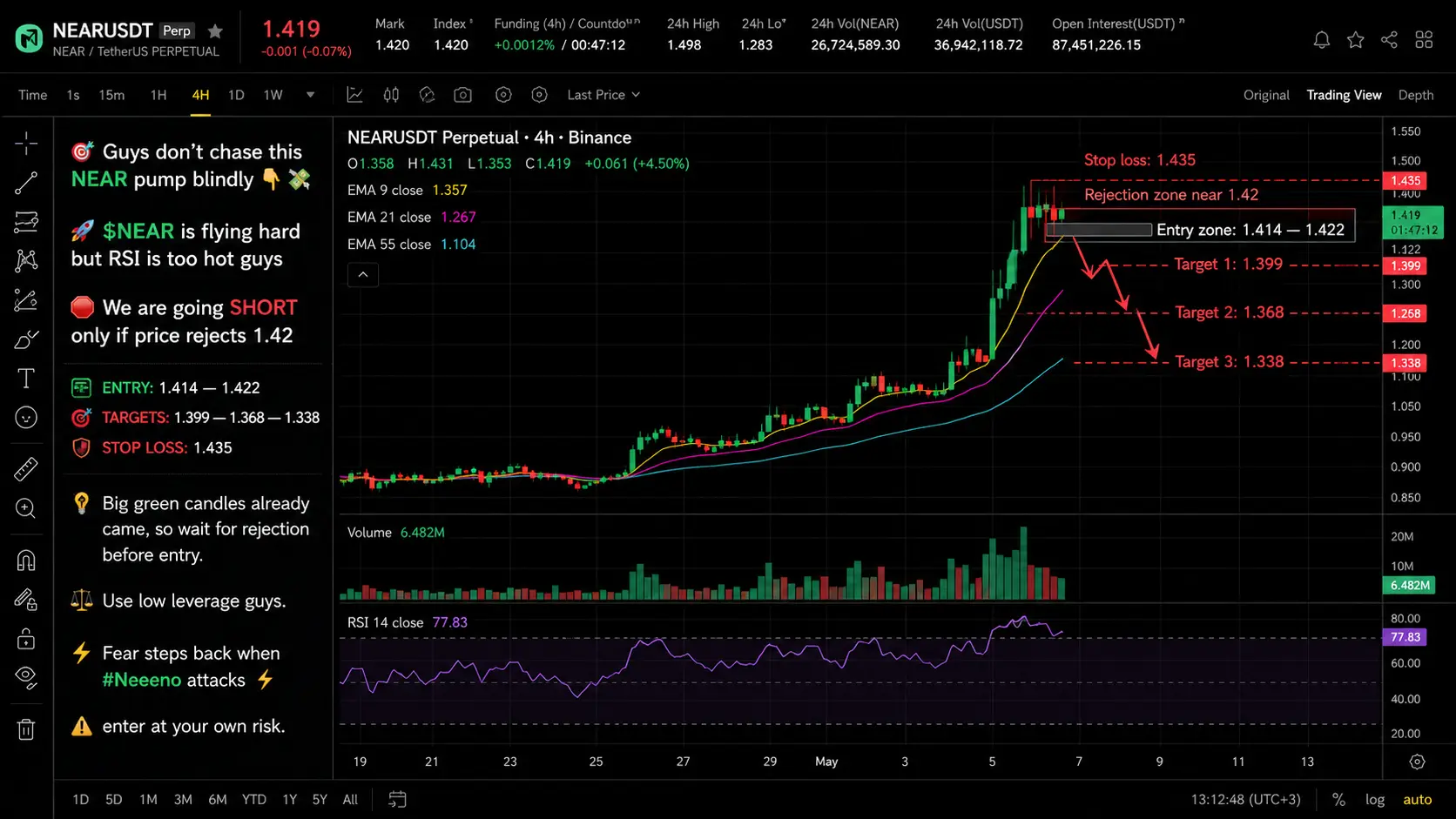Screen dimensions: 1456x819
Task: Open the Fibonacci and horizontal lines tool
Action: (26, 222)
